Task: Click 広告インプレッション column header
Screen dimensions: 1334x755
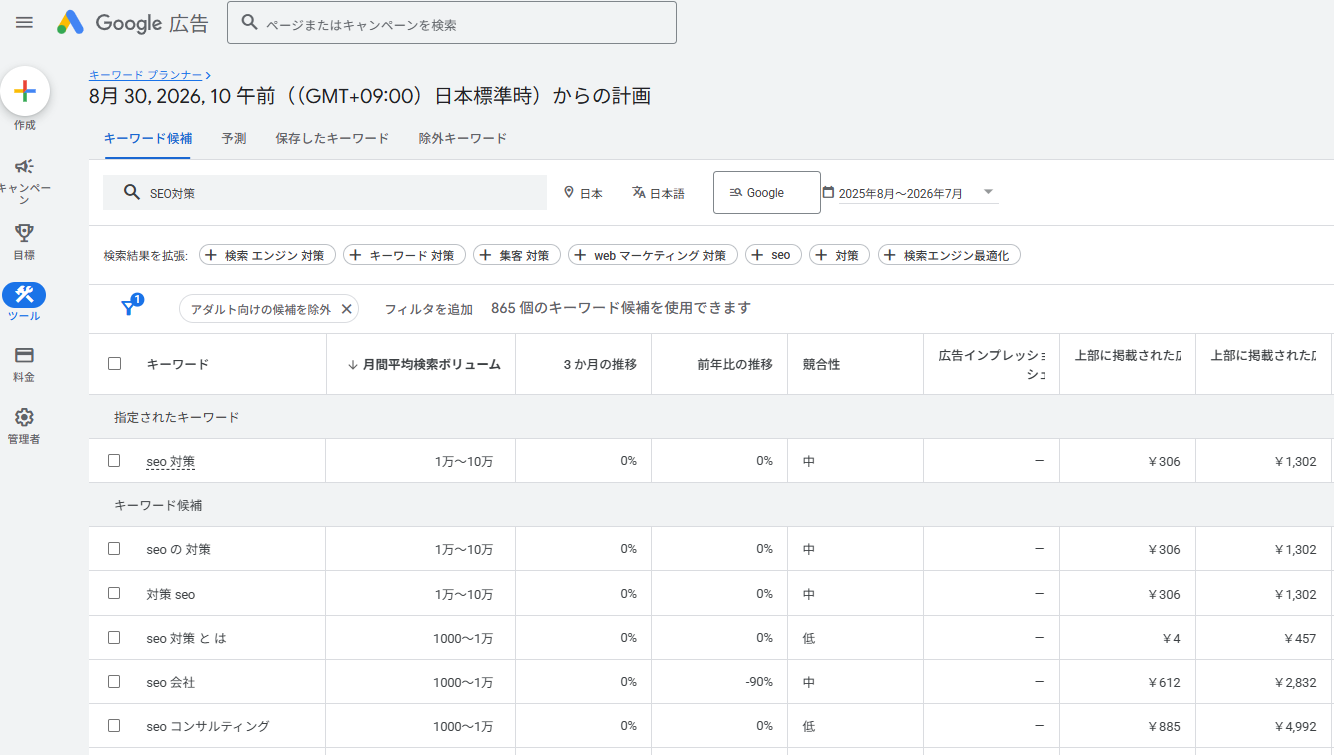Action: 992,364
